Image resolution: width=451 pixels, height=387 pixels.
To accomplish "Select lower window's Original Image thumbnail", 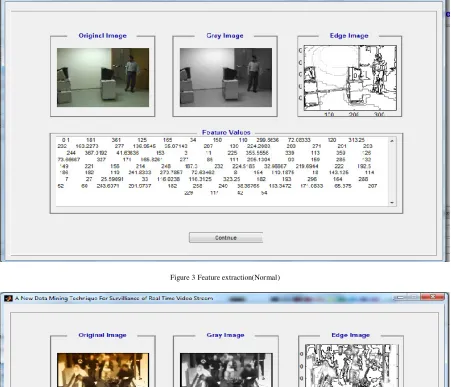I will 103,370.
